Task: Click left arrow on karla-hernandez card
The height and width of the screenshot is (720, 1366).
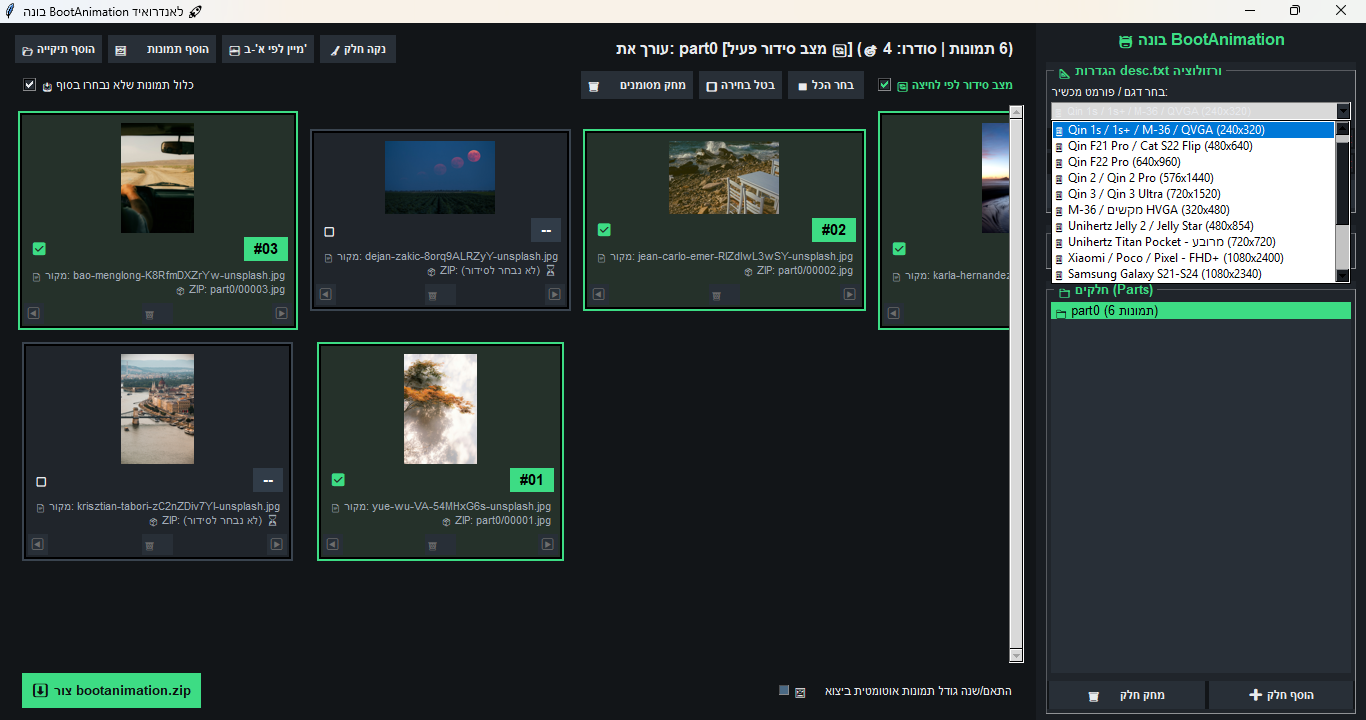Action: click(893, 313)
